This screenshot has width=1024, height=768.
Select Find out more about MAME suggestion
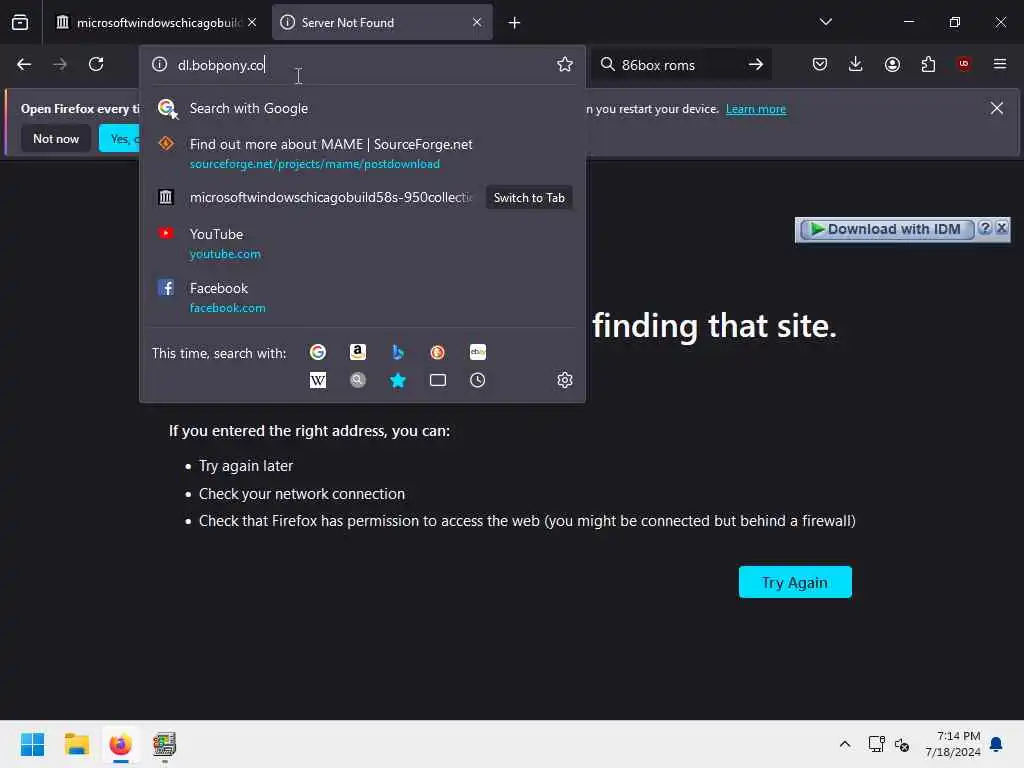click(x=362, y=153)
